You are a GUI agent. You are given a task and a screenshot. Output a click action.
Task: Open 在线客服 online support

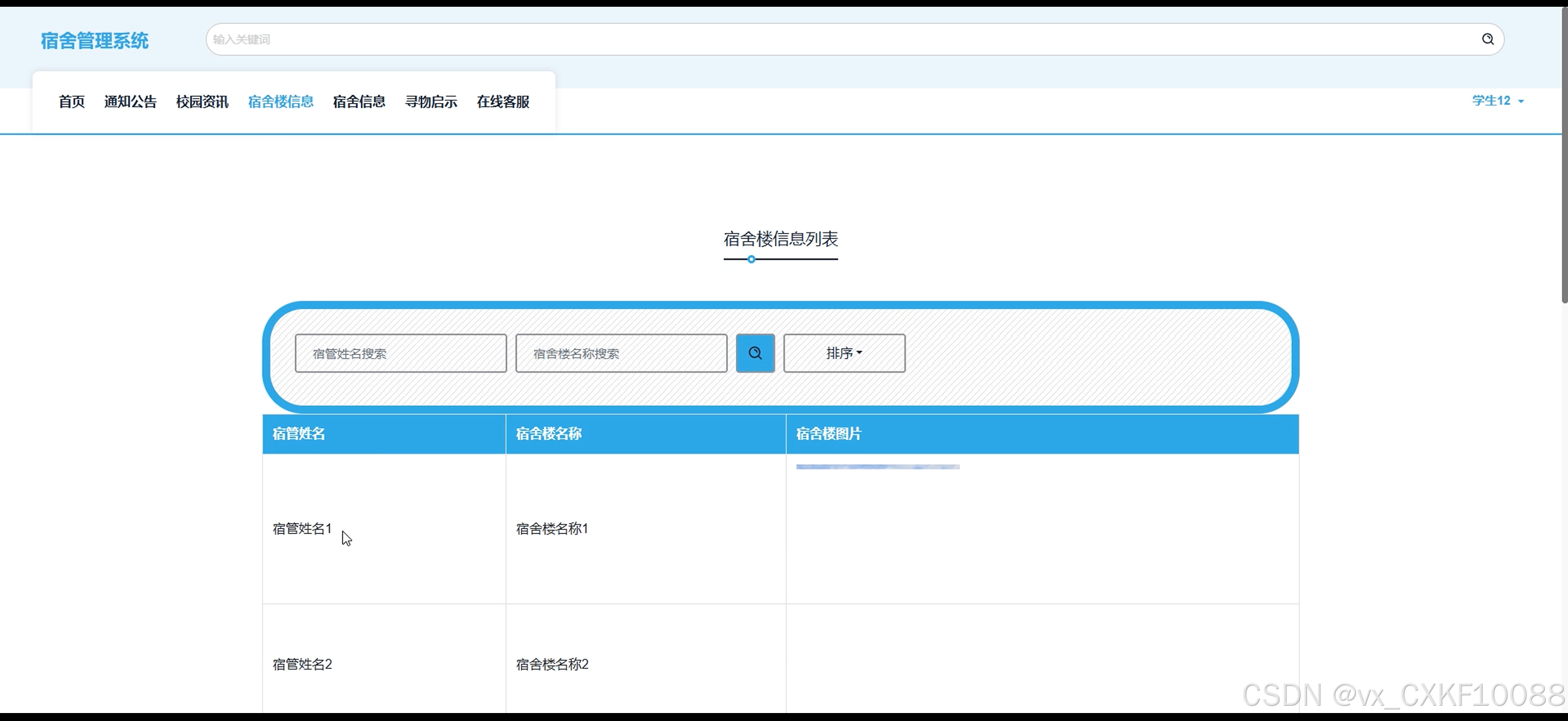coord(503,102)
